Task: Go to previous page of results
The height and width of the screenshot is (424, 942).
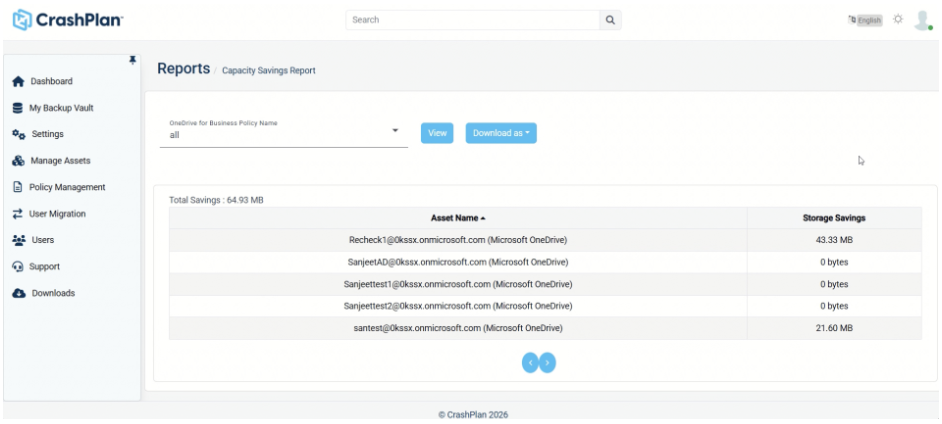Action: click(530, 363)
